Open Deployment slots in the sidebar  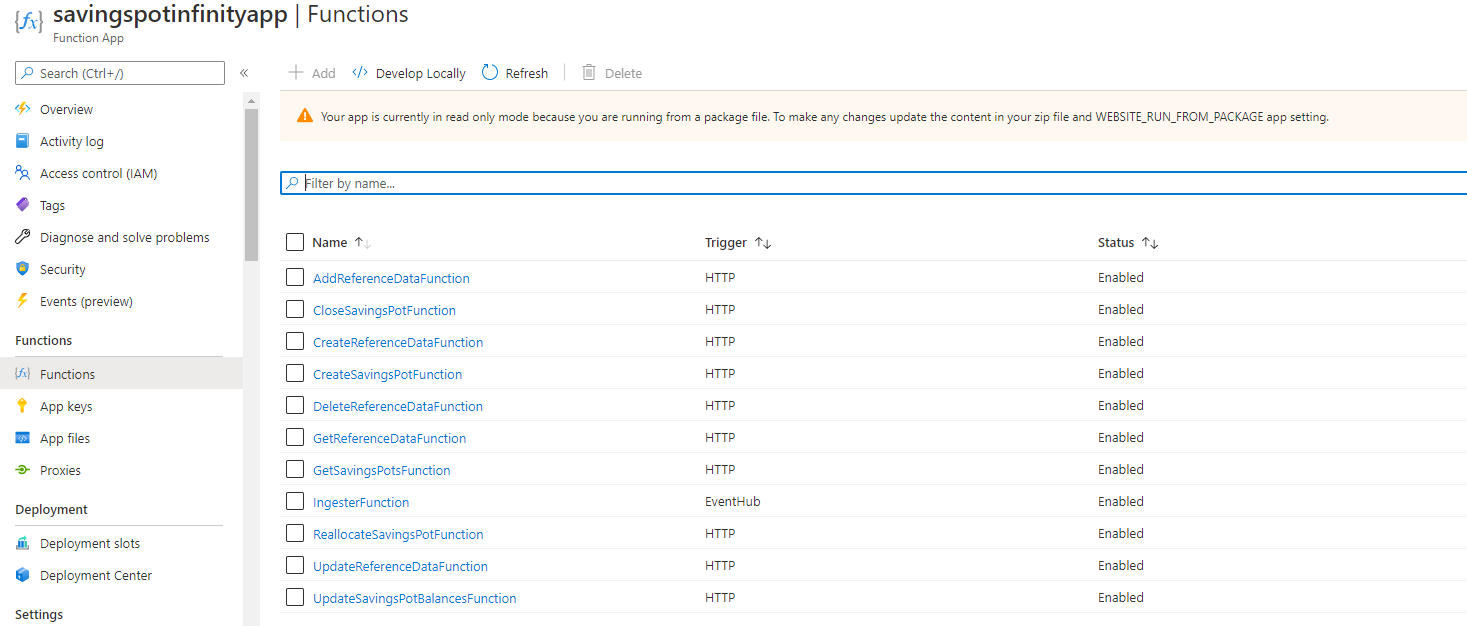[x=89, y=543]
